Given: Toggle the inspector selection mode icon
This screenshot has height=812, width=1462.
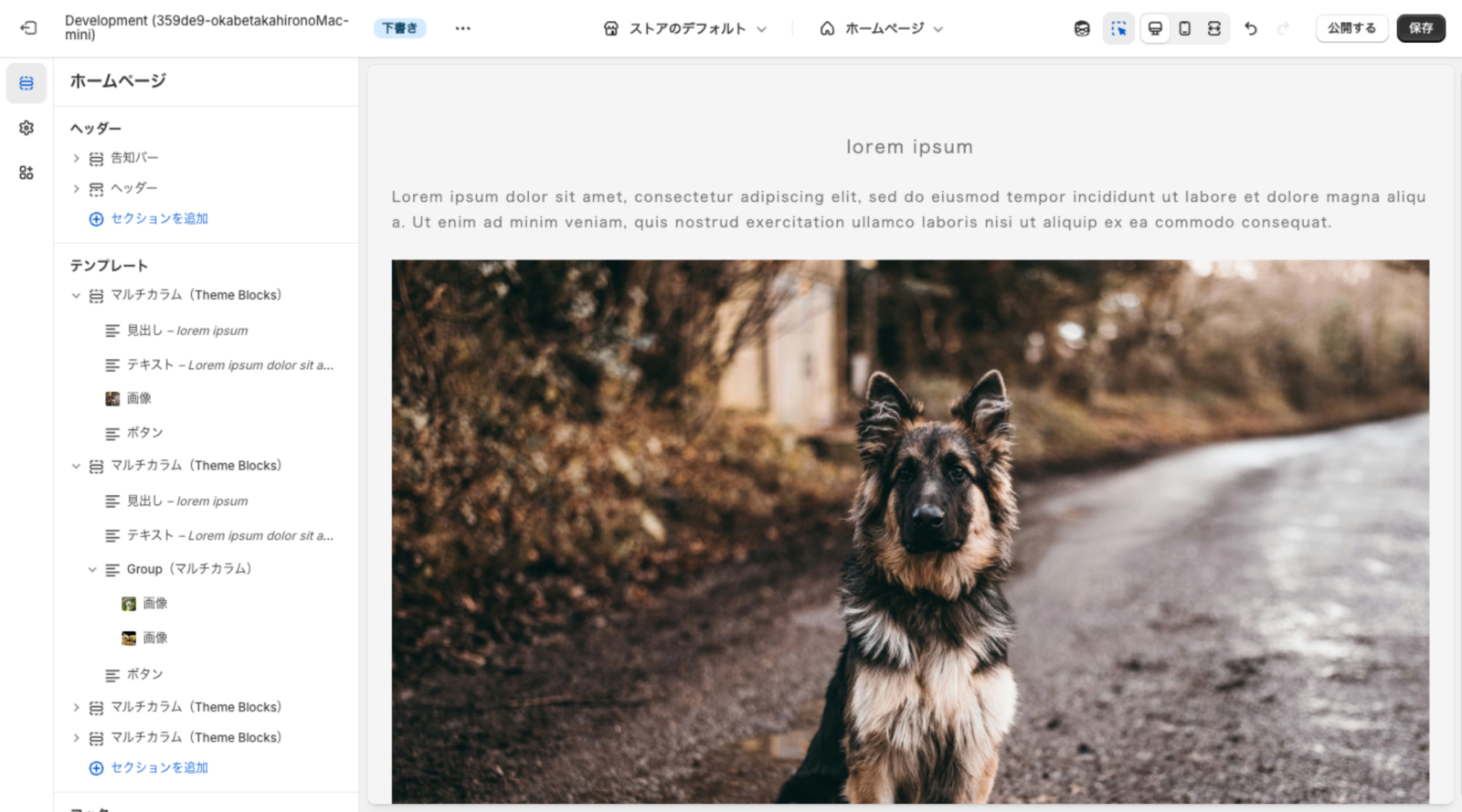Looking at the screenshot, I should (1118, 28).
